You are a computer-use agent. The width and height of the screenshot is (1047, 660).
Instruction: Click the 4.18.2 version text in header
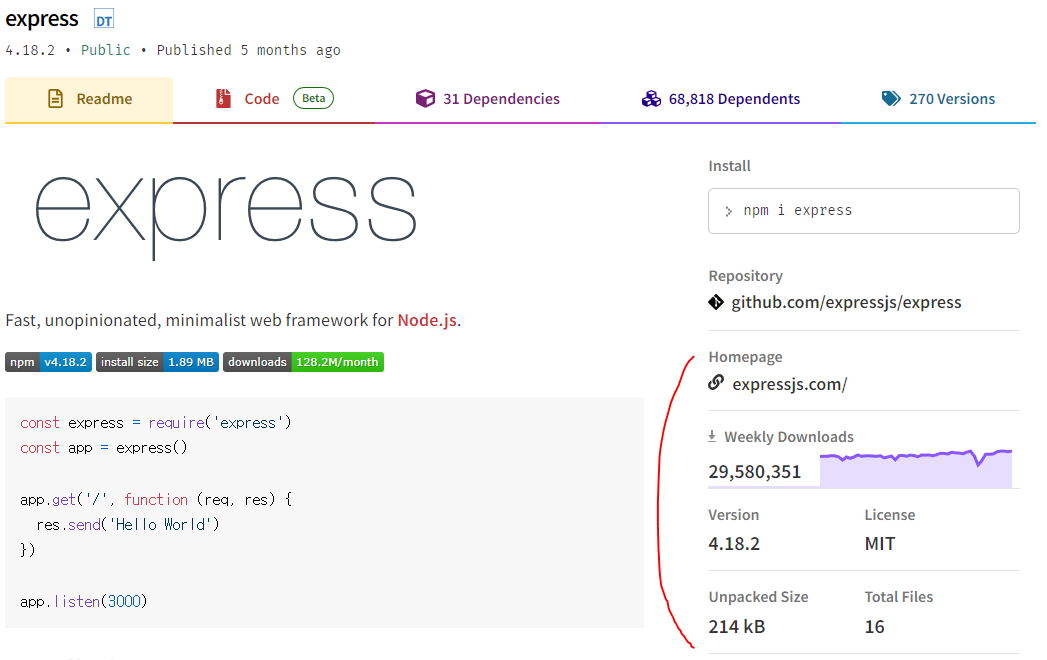tap(30, 50)
